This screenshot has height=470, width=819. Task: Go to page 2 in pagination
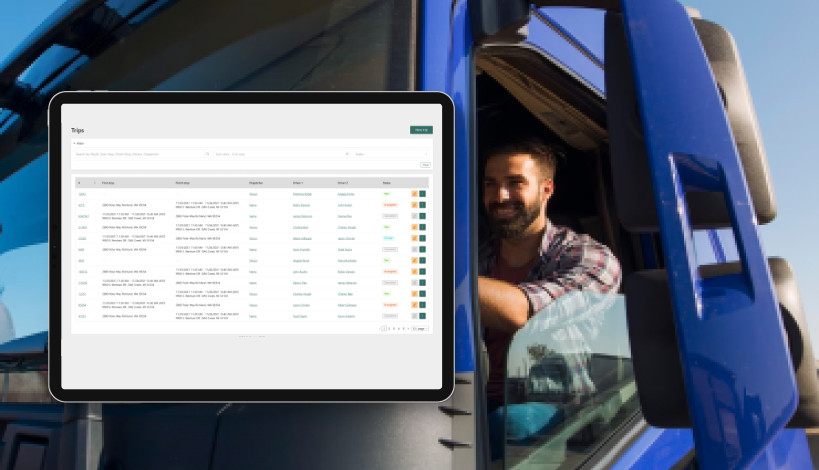click(x=389, y=328)
